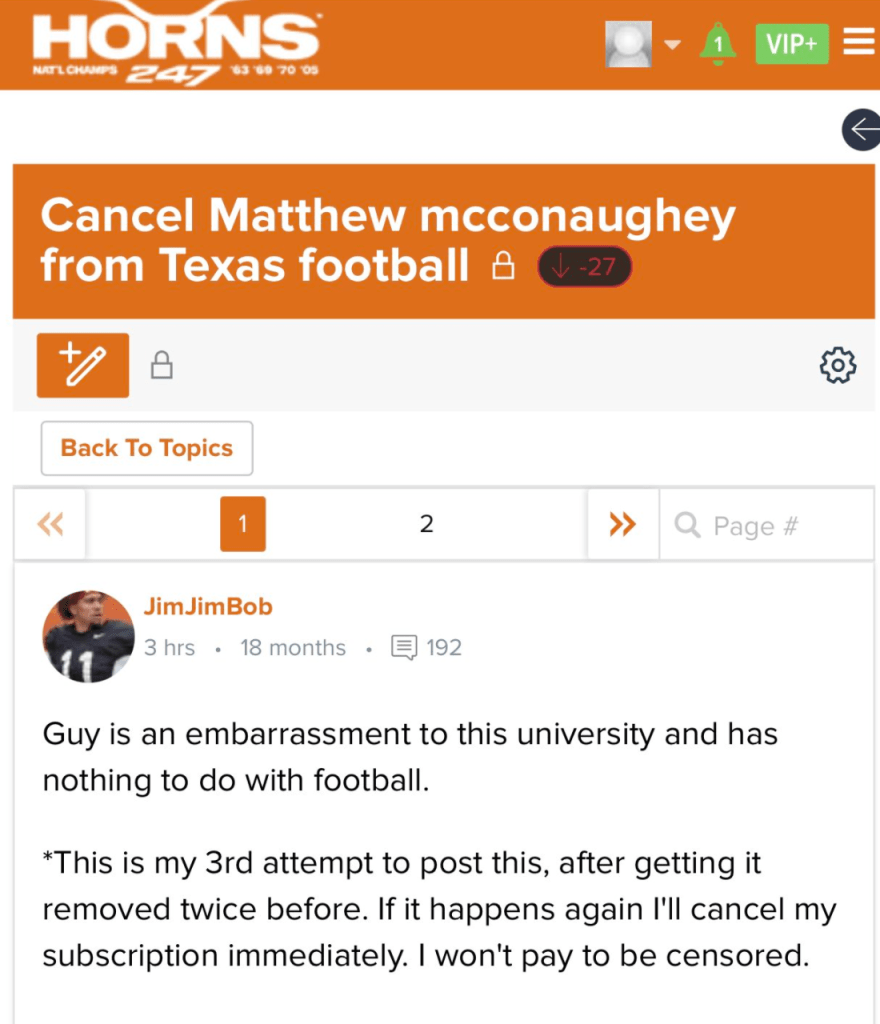Viewport: 880px width, 1024px height.
Task: Click the green VIP+ badge
Action: click(x=791, y=44)
